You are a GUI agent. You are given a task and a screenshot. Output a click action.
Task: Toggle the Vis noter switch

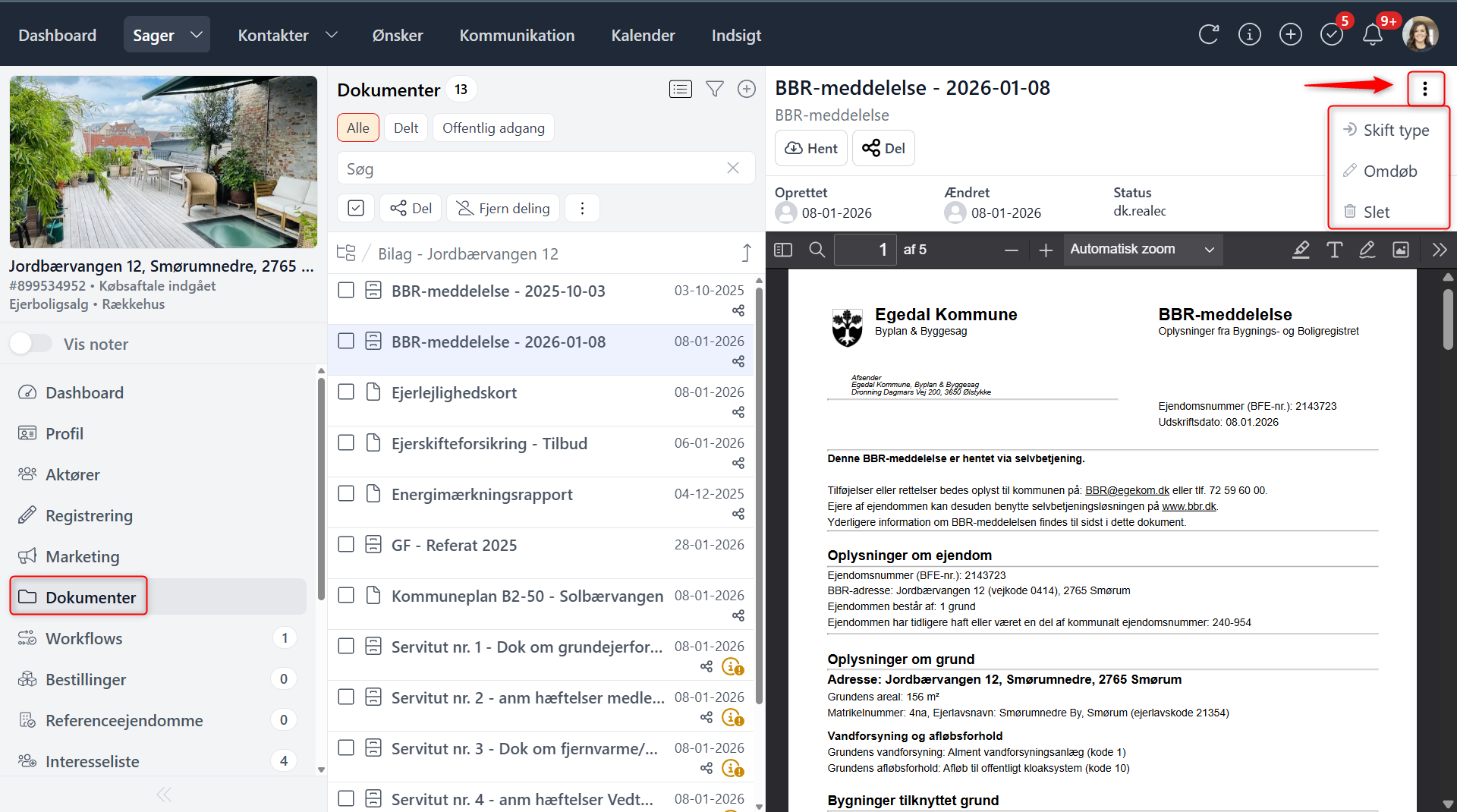tap(31, 344)
